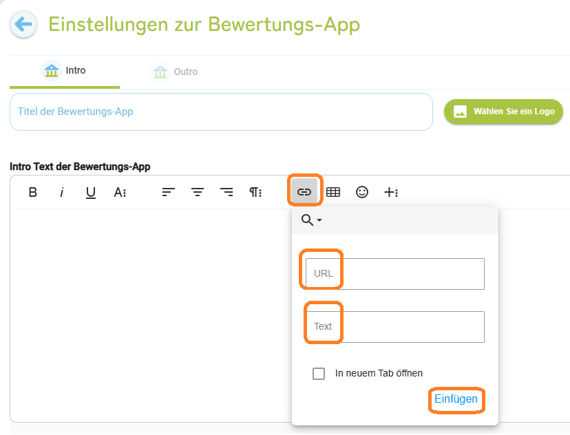Expand the paragraph format dropdown
The height and width of the screenshot is (435, 570).
pyautogui.click(x=255, y=192)
